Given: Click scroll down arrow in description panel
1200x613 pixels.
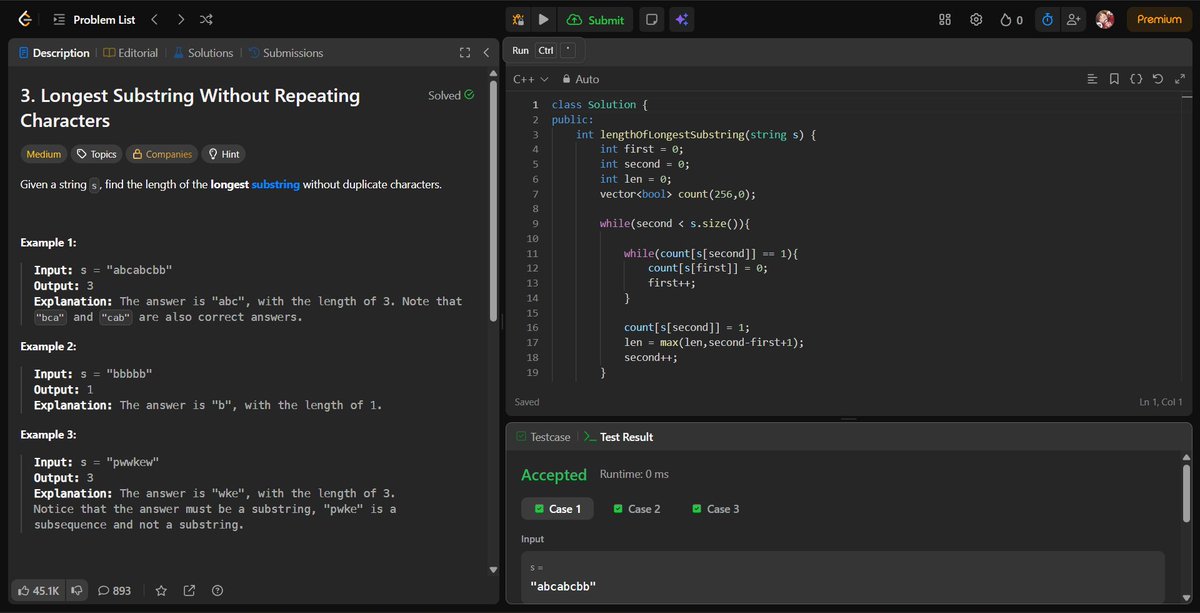Looking at the screenshot, I should coord(493,569).
